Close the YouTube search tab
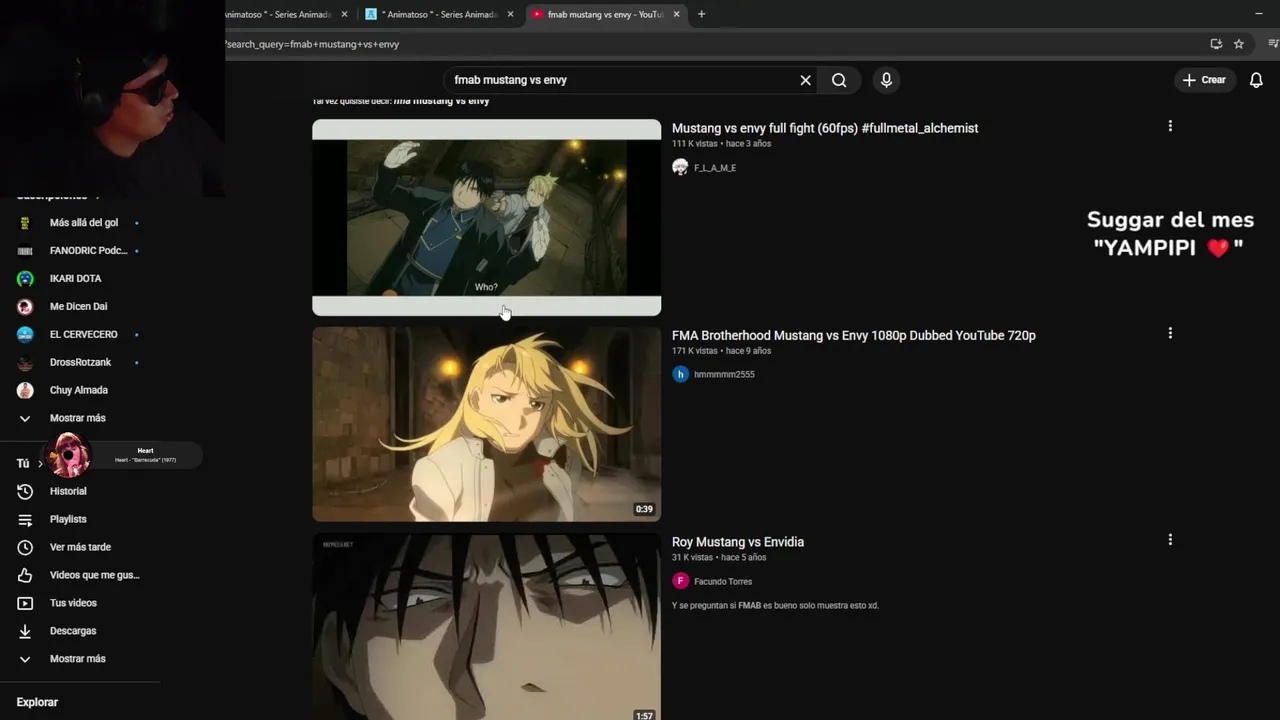 677,14
